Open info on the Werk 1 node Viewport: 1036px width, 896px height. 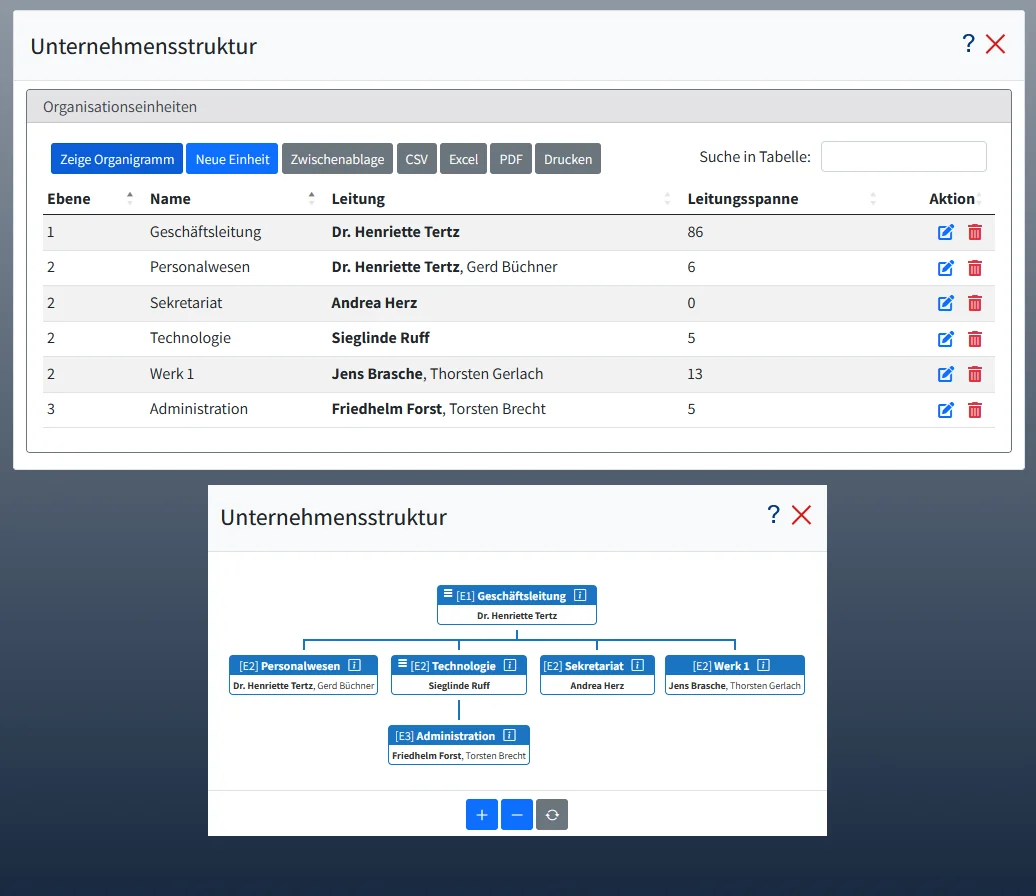pos(763,665)
